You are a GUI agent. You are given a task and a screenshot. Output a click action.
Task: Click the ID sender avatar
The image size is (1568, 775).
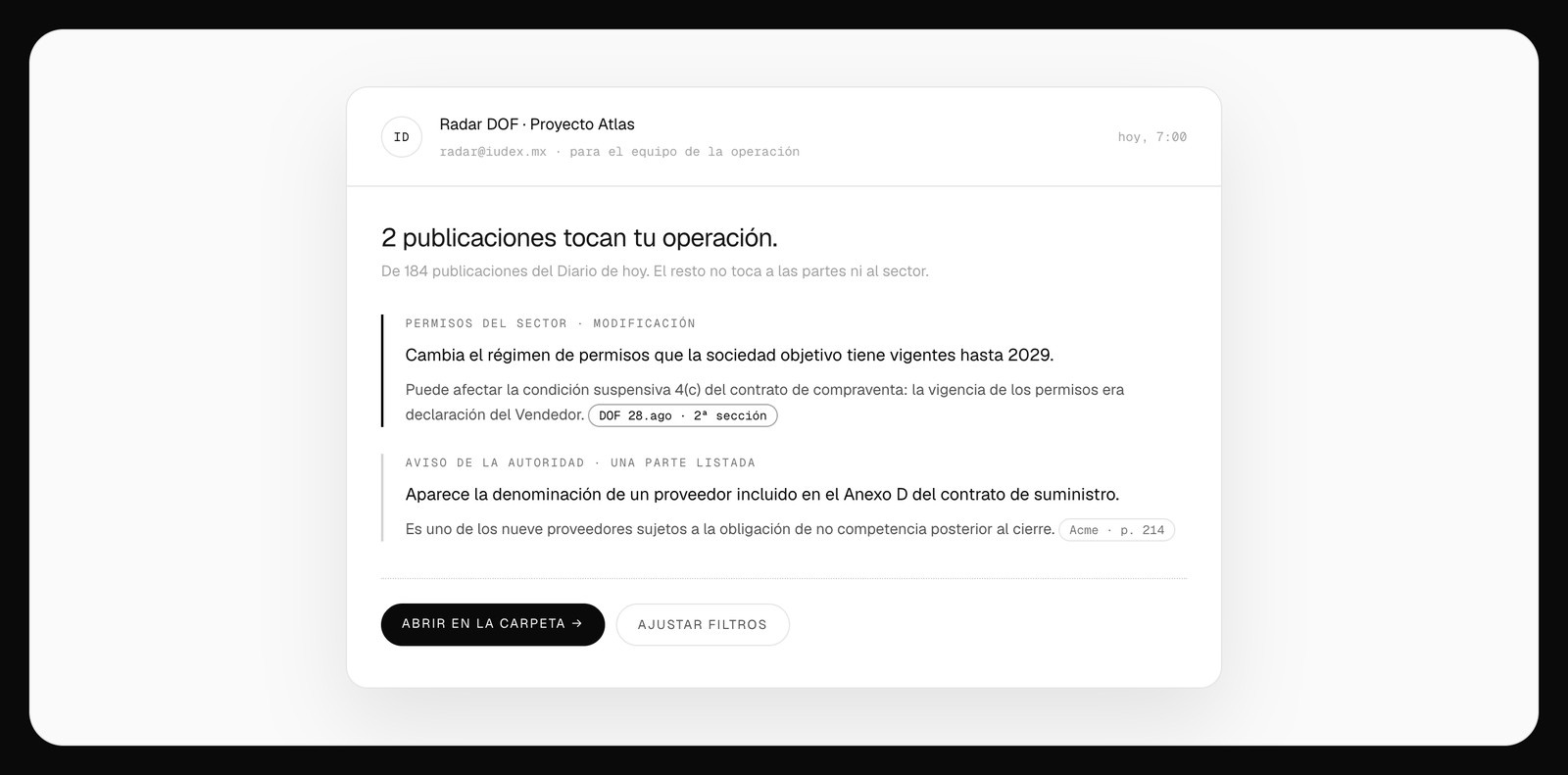click(x=402, y=137)
